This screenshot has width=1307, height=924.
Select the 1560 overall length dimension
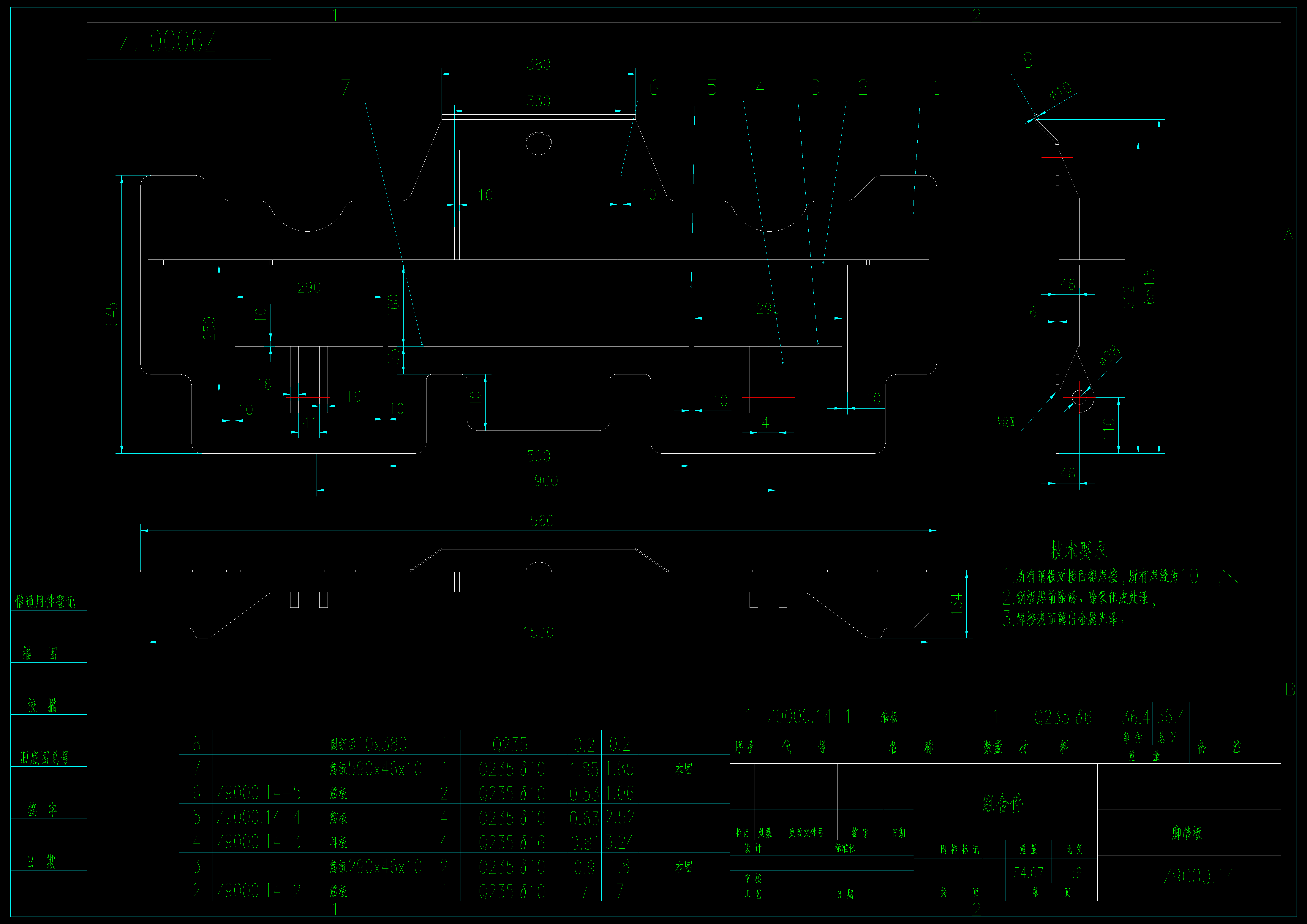tap(538, 521)
